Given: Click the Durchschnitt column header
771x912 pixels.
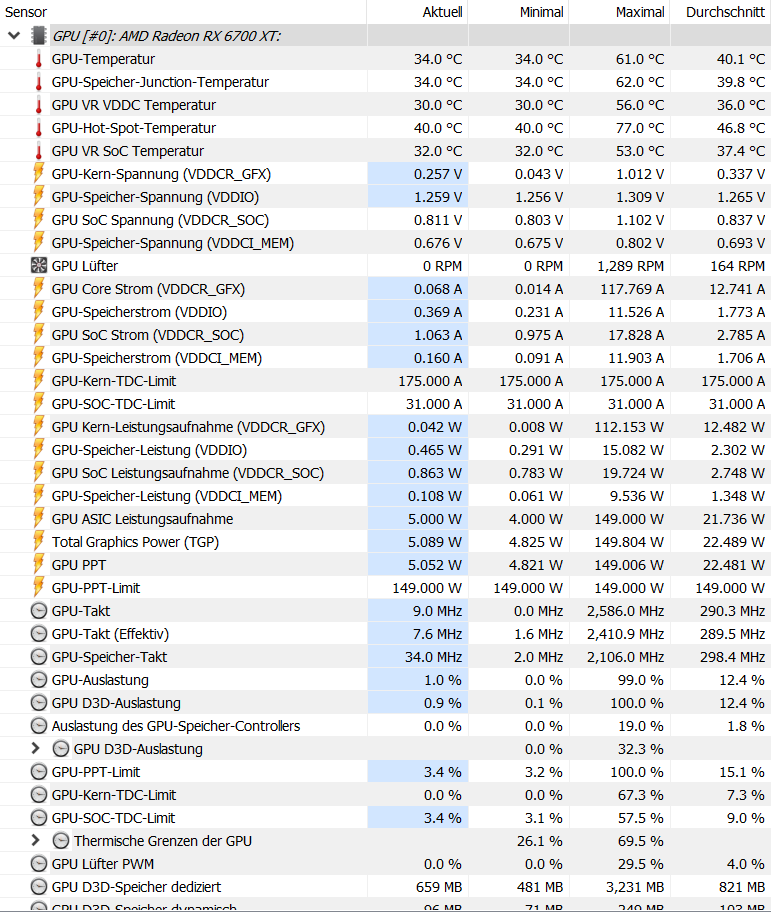Looking at the screenshot, I should tap(721, 12).
